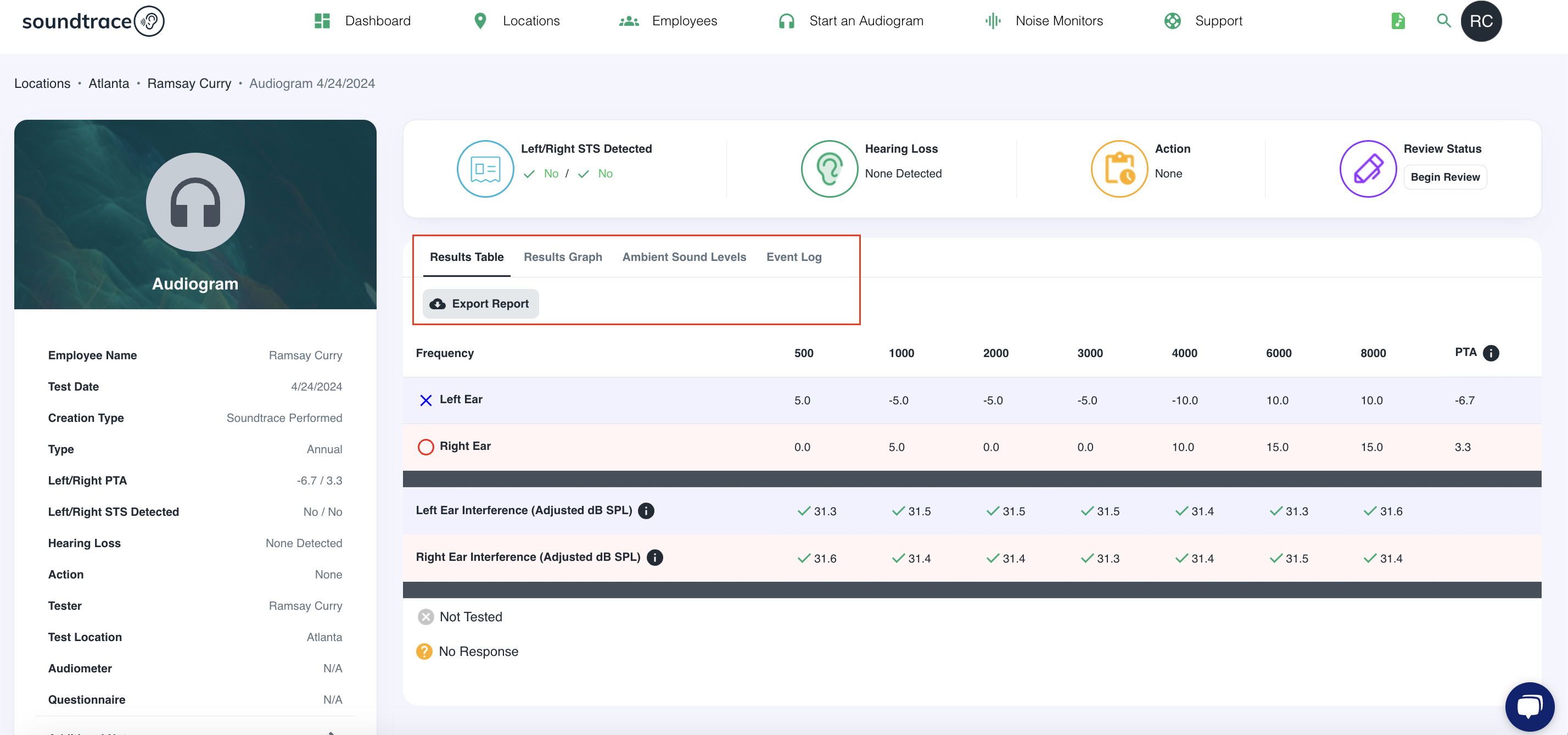
Task: Click Audiogram 4/24/2024 breadcrumb
Action: coord(312,83)
